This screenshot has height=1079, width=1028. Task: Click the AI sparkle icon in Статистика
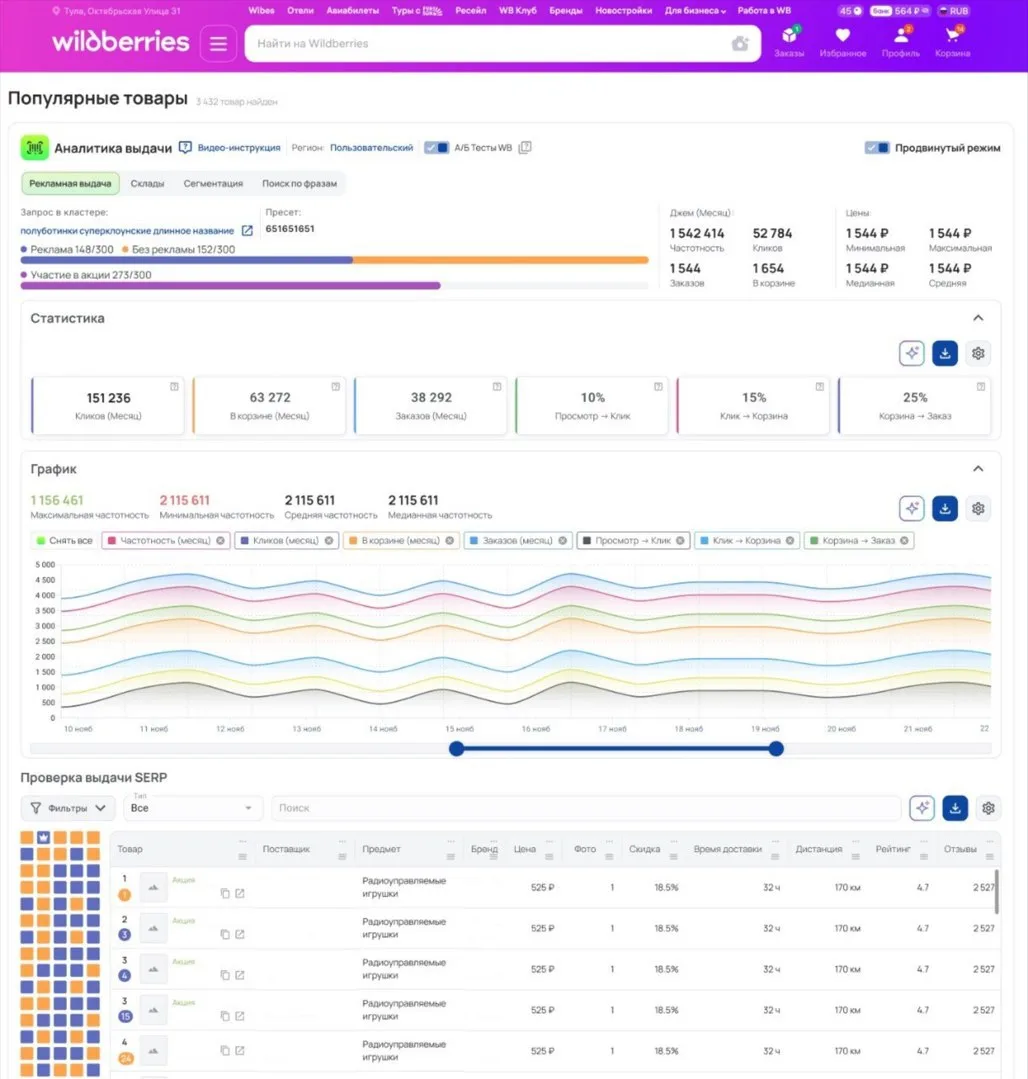click(x=912, y=353)
